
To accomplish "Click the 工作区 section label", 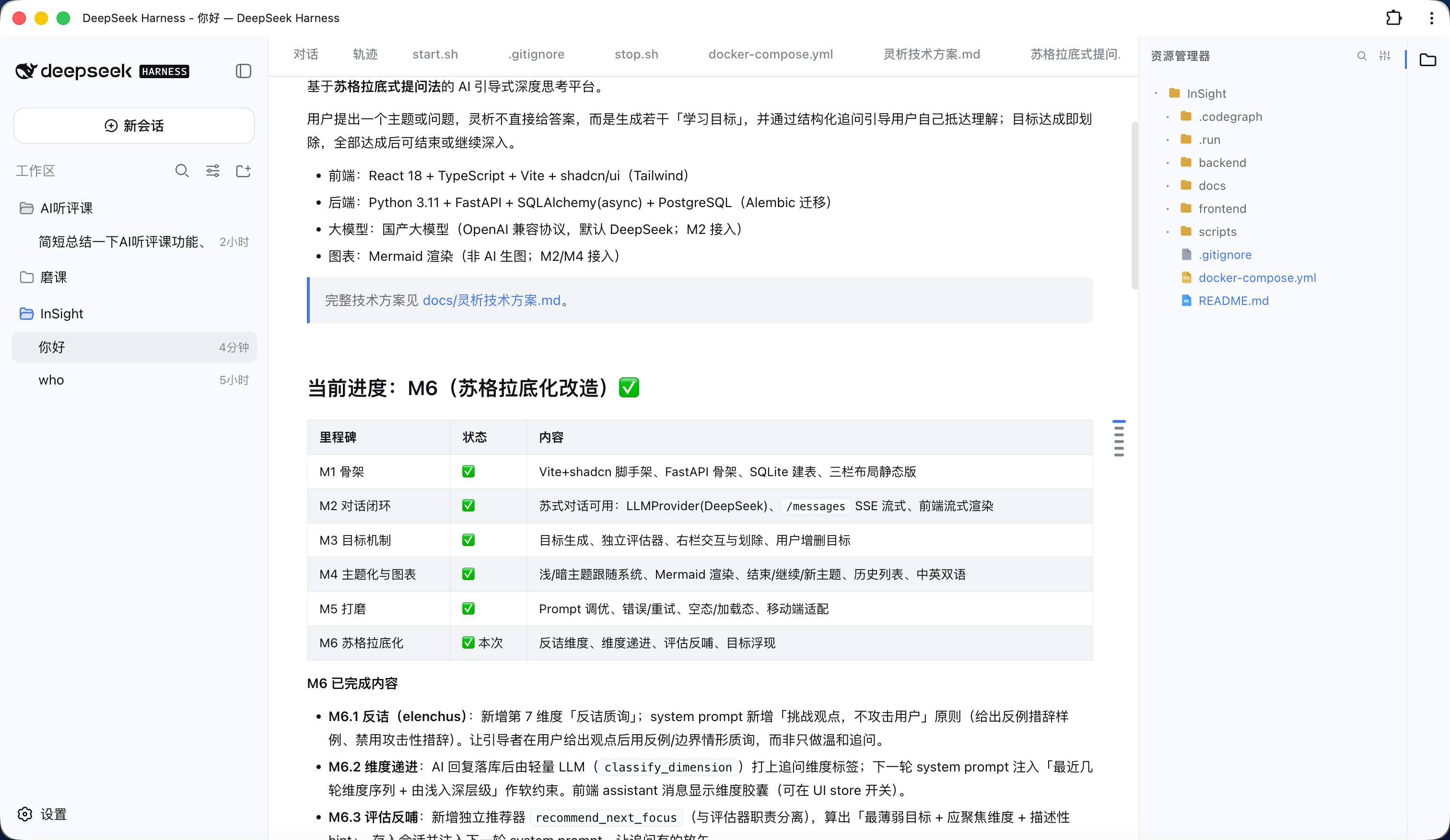I will [35, 171].
